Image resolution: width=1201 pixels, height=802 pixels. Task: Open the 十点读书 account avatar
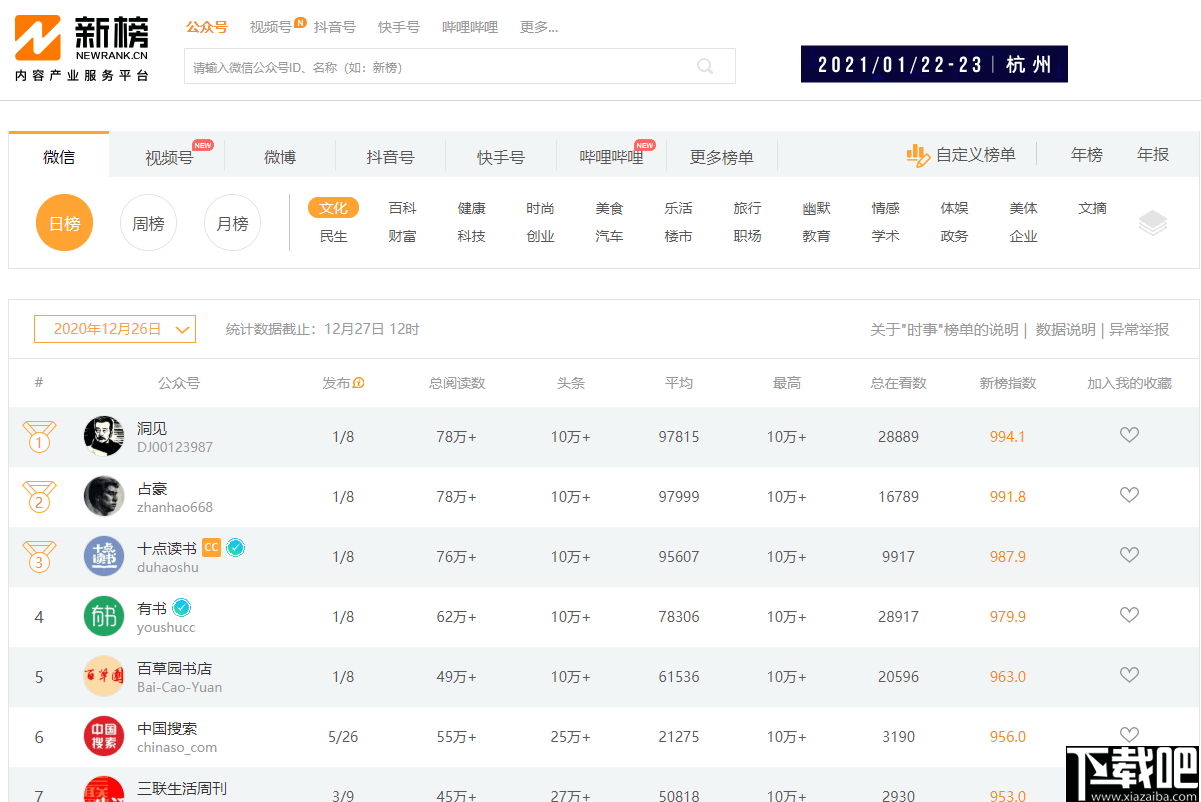click(x=104, y=556)
